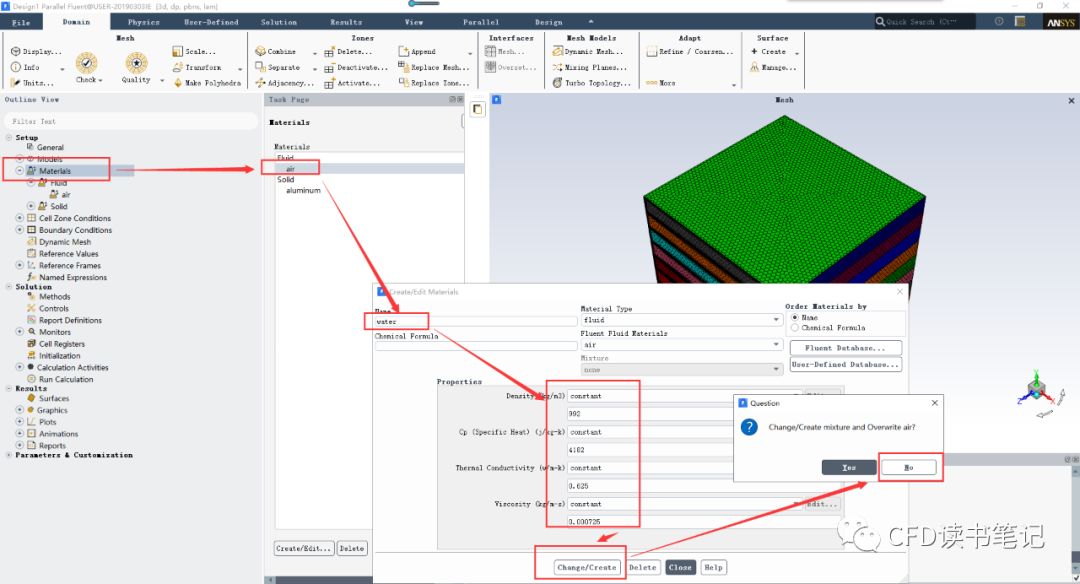
Task: Click Yes in the Question dialog
Action: [849, 468]
